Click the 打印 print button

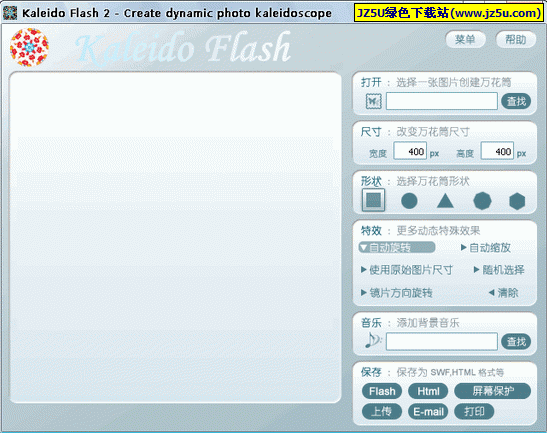[474, 411]
